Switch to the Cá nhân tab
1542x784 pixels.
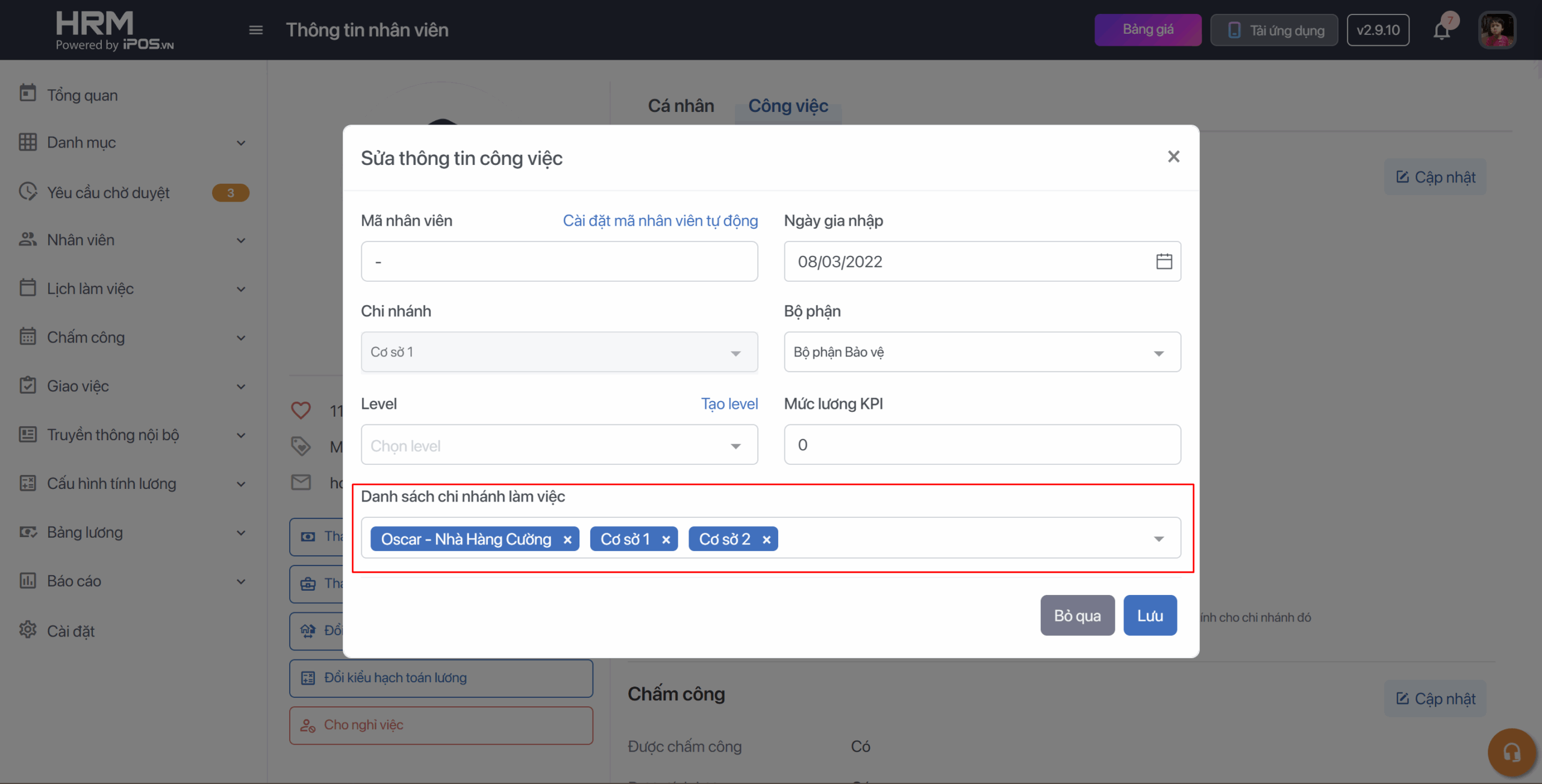[x=681, y=106]
